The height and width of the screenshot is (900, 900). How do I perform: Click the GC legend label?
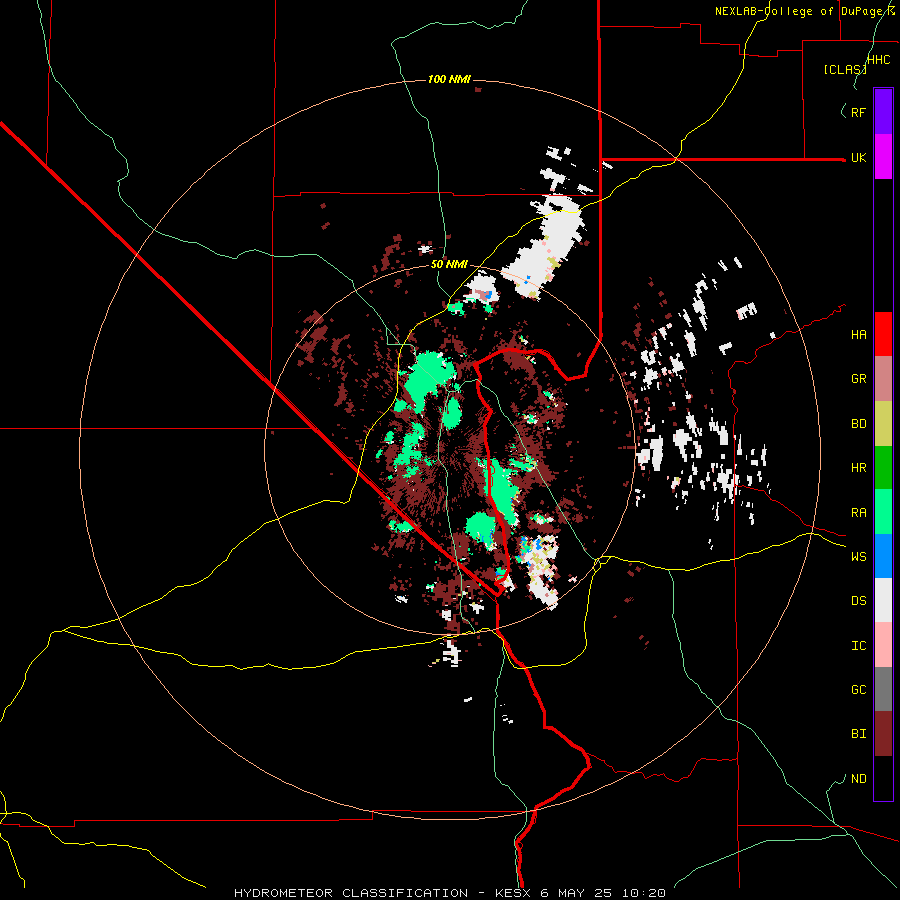[x=858, y=690]
